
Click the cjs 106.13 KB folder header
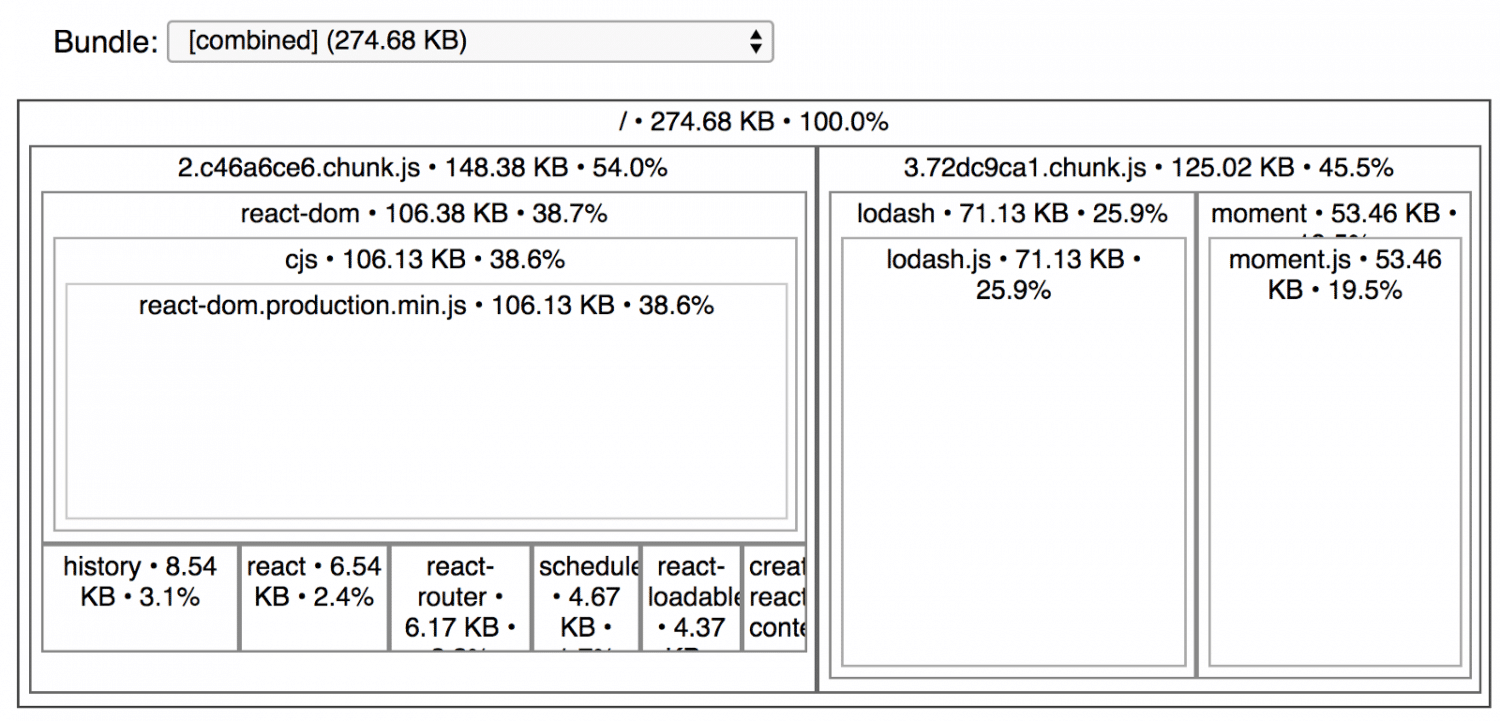coord(424,260)
